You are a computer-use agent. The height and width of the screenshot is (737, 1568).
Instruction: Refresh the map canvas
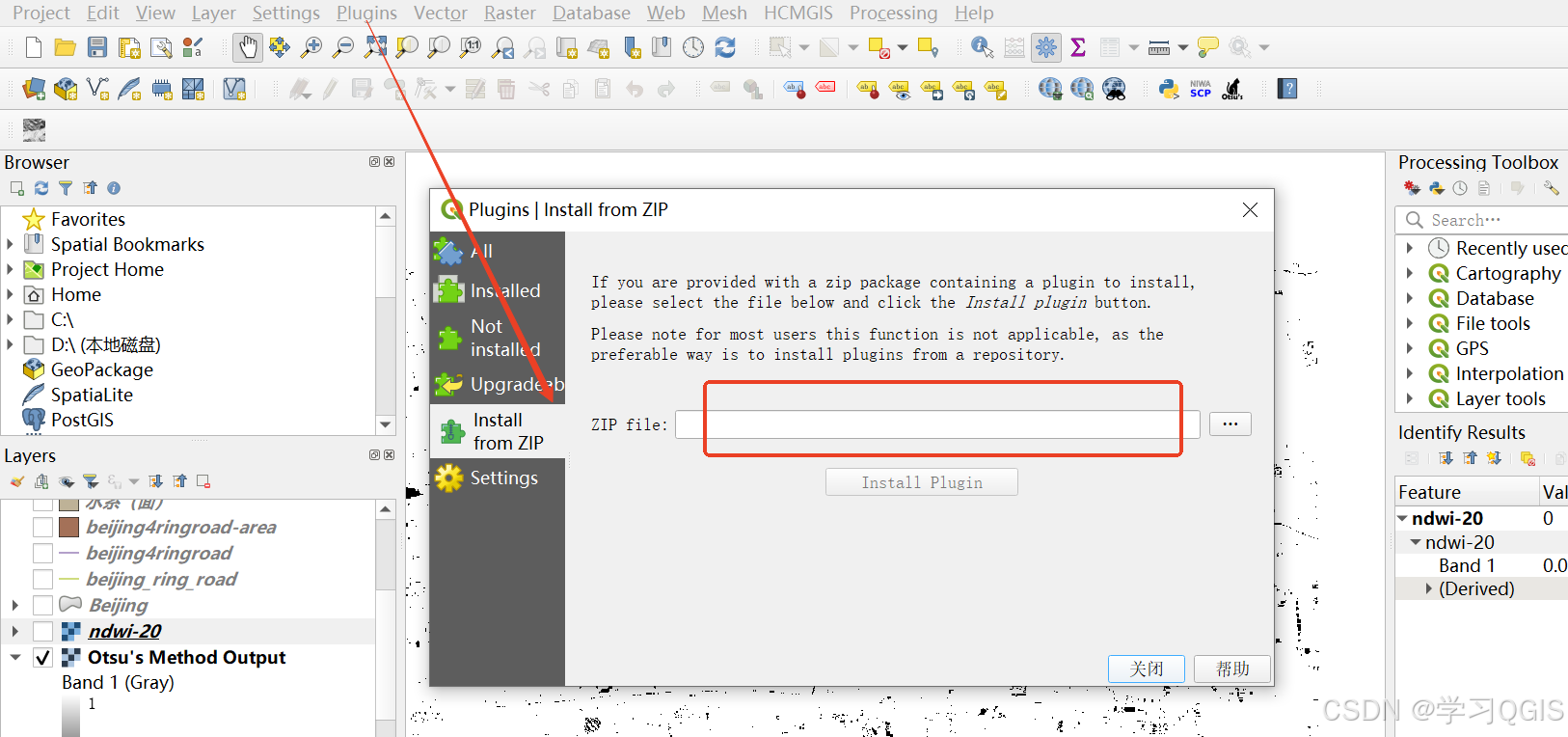coord(725,47)
